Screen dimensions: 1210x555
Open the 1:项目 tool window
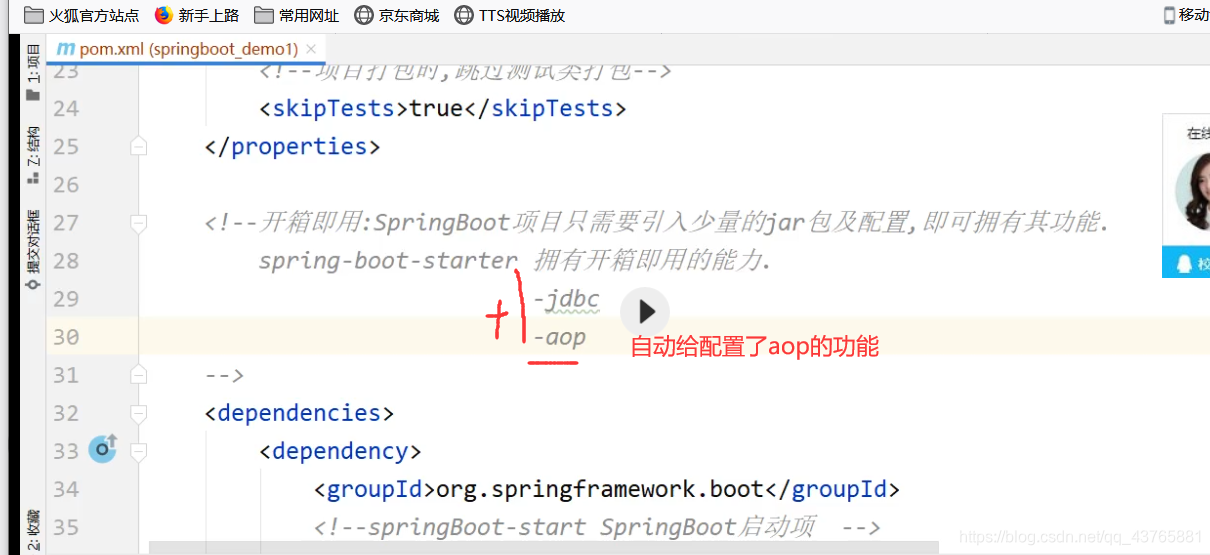pyautogui.click(x=33, y=72)
